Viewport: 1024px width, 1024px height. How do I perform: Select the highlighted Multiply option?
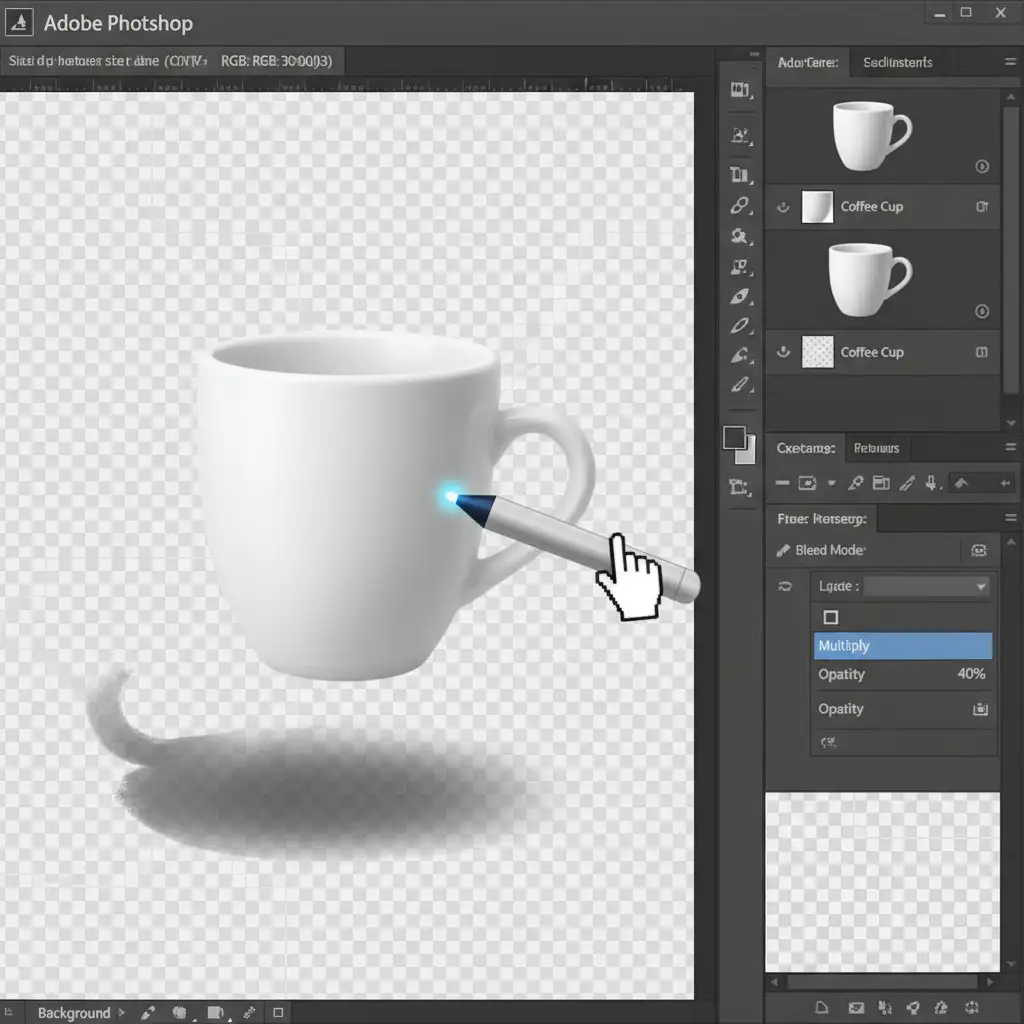click(x=903, y=646)
